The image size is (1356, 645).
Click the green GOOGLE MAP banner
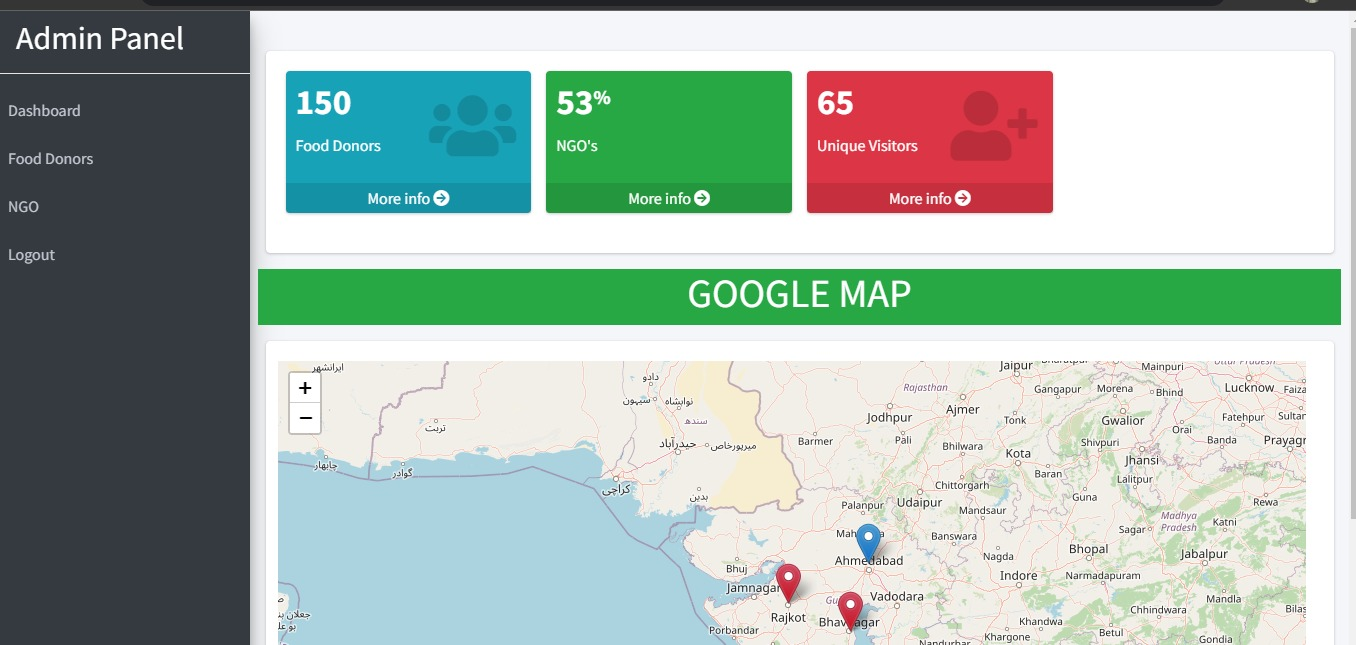[x=799, y=294]
